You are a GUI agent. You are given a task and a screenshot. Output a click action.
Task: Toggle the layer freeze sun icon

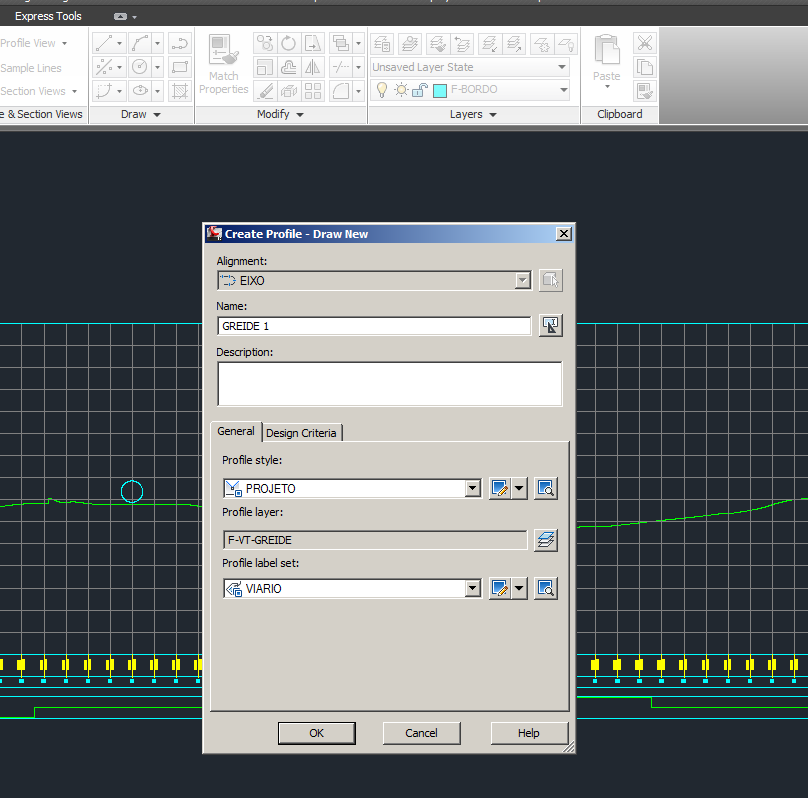[x=401, y=90]
